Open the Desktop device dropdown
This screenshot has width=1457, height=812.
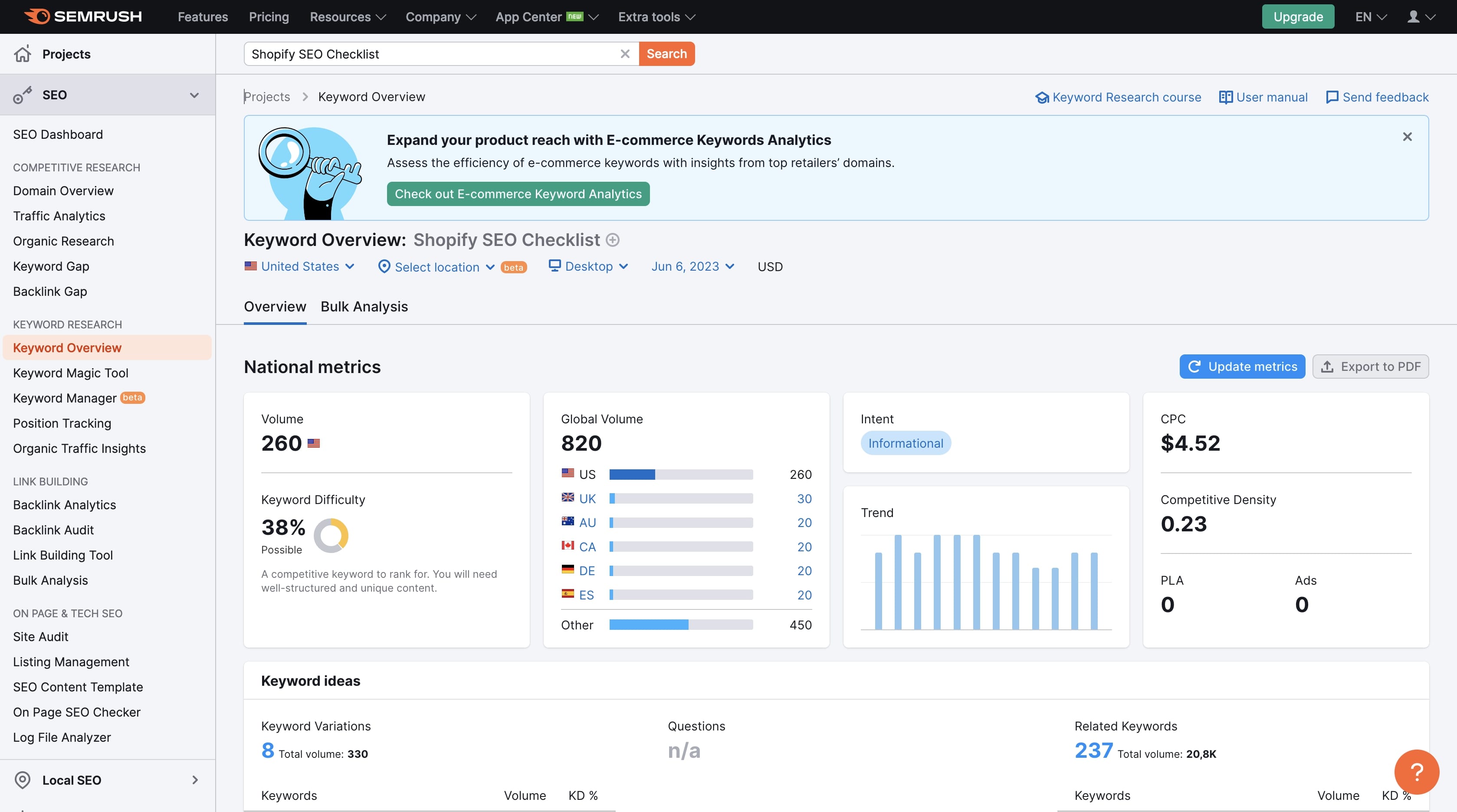pos(588,266)
